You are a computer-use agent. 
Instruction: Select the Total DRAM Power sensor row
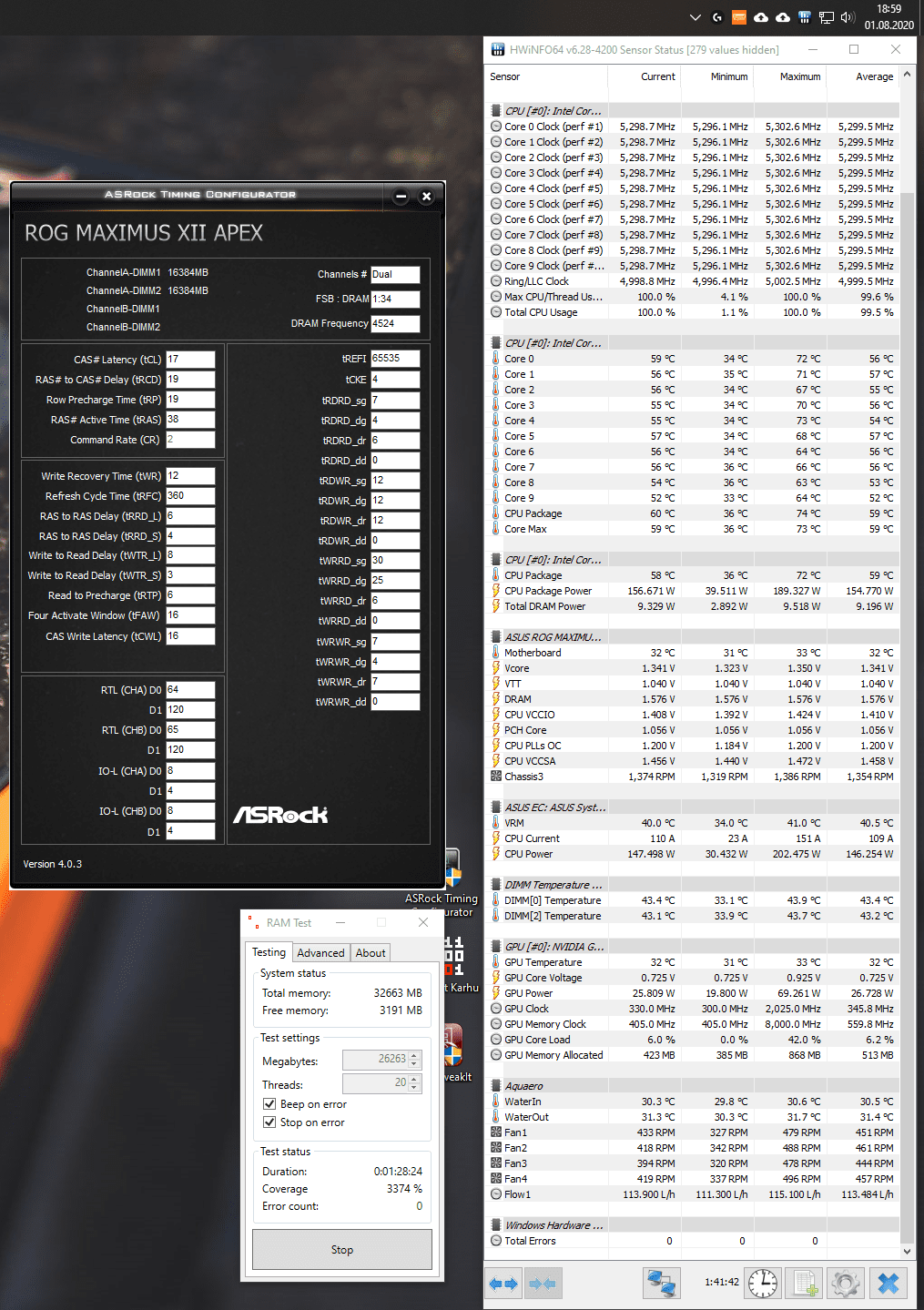tap(694, 606)
